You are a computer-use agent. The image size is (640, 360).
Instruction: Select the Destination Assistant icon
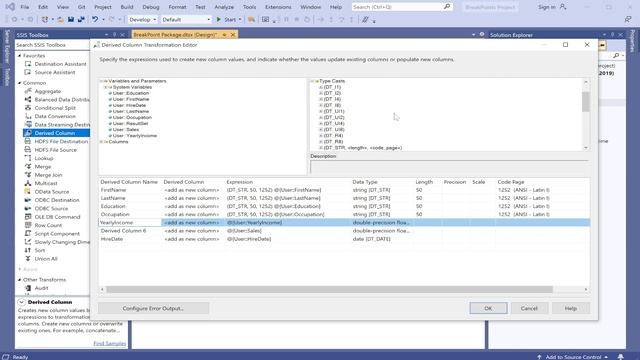28,64
